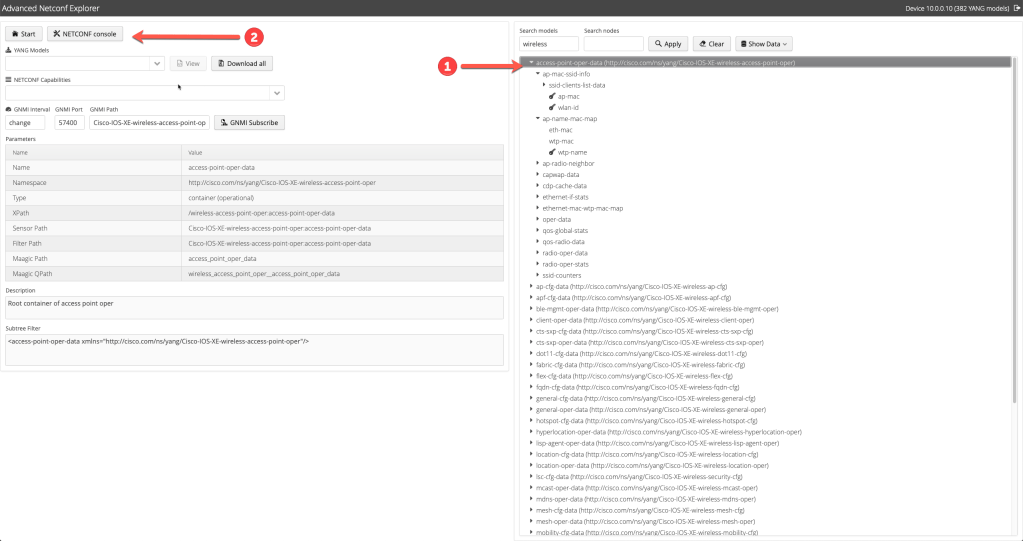Expand the capwap-data node
1023x541 pixels.
pyautogui.click(x=537, y=175)
